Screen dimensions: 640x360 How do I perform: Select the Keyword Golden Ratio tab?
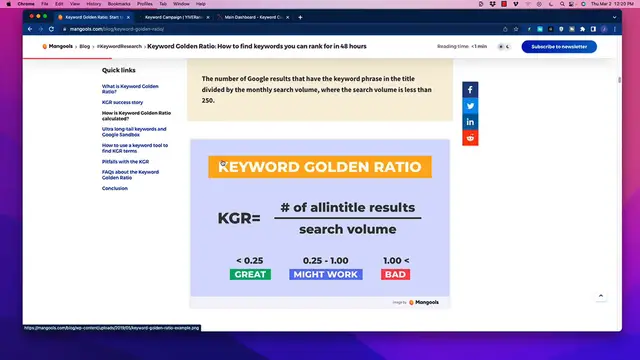coord(94,17)
